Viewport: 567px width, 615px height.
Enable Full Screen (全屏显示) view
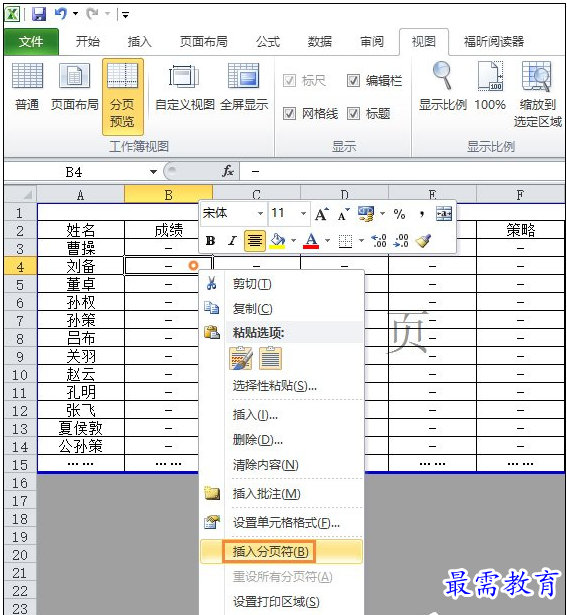[x=244, y=87]
